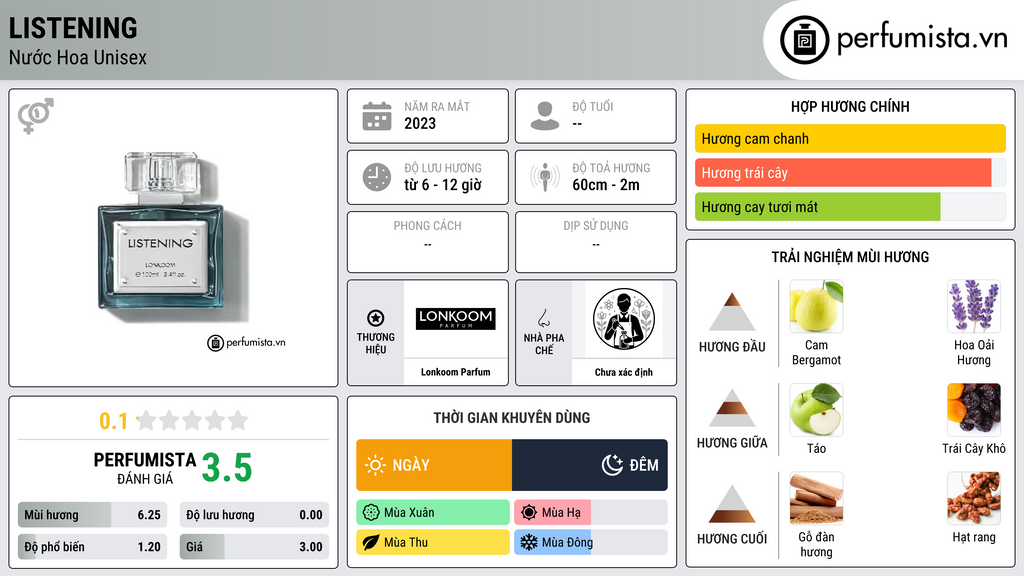
Task: Click the sillage icon beside Độ toả hương
Action: [x=545, y=177]
